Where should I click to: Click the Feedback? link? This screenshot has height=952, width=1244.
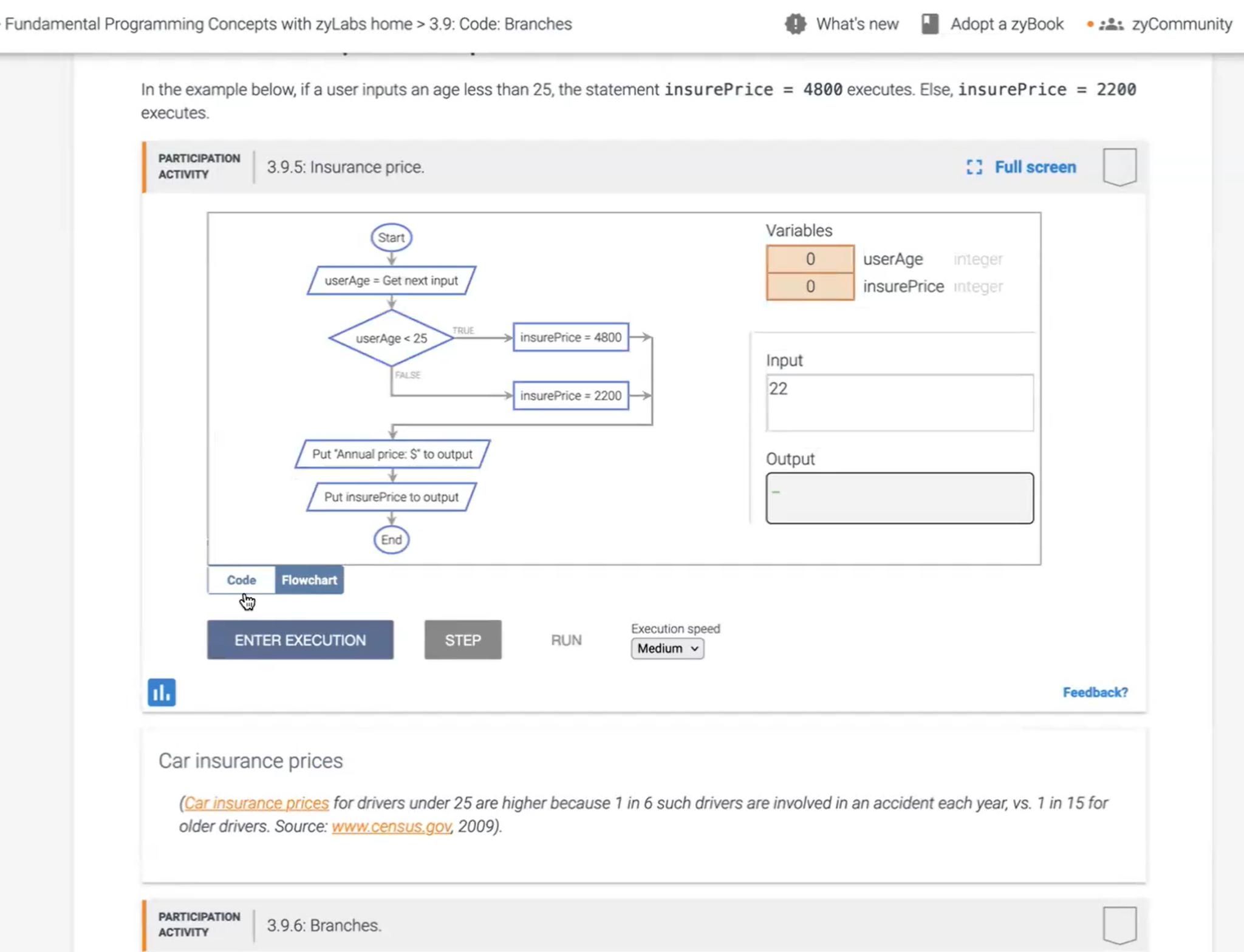click(1095, 692)
